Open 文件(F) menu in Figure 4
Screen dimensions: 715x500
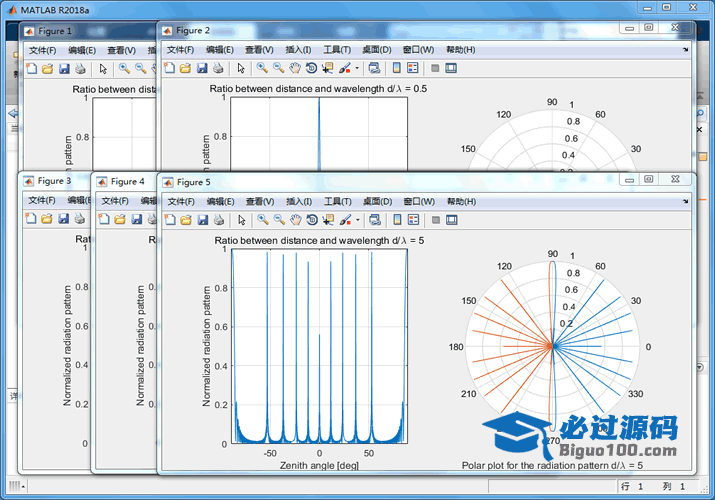pyautogui.click(x=114, y=201)
